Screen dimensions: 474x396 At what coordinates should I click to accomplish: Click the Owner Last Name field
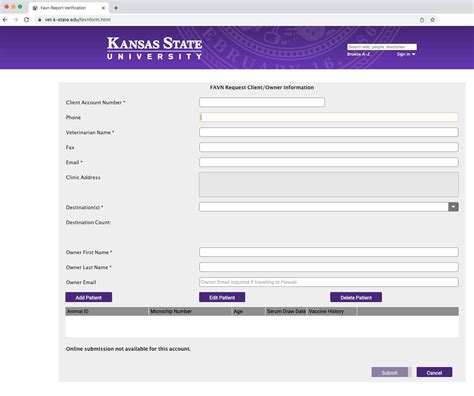[x=329, y=267]
